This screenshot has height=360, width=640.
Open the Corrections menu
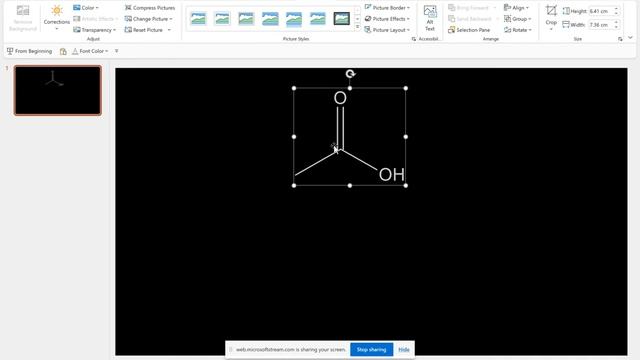(57, 17)
